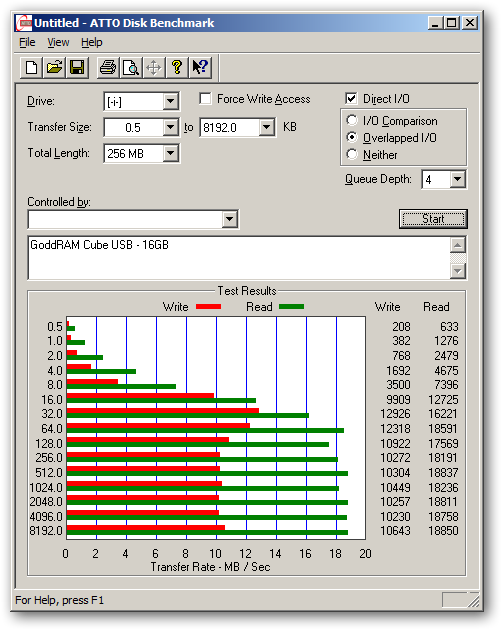502x630 pixels.
Task: Close the ATTO Disk Benchmark window
Action: tap(469, 23)
